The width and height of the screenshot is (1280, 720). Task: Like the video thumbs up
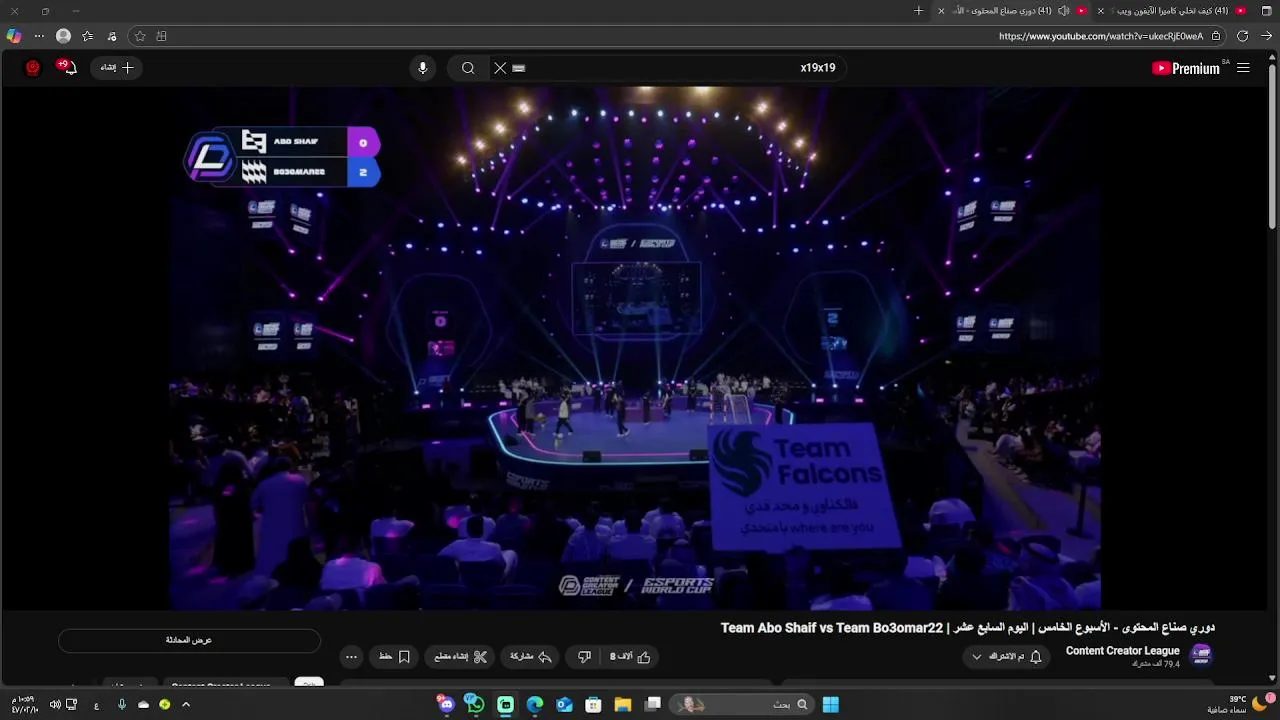click(x=631, y=657)
